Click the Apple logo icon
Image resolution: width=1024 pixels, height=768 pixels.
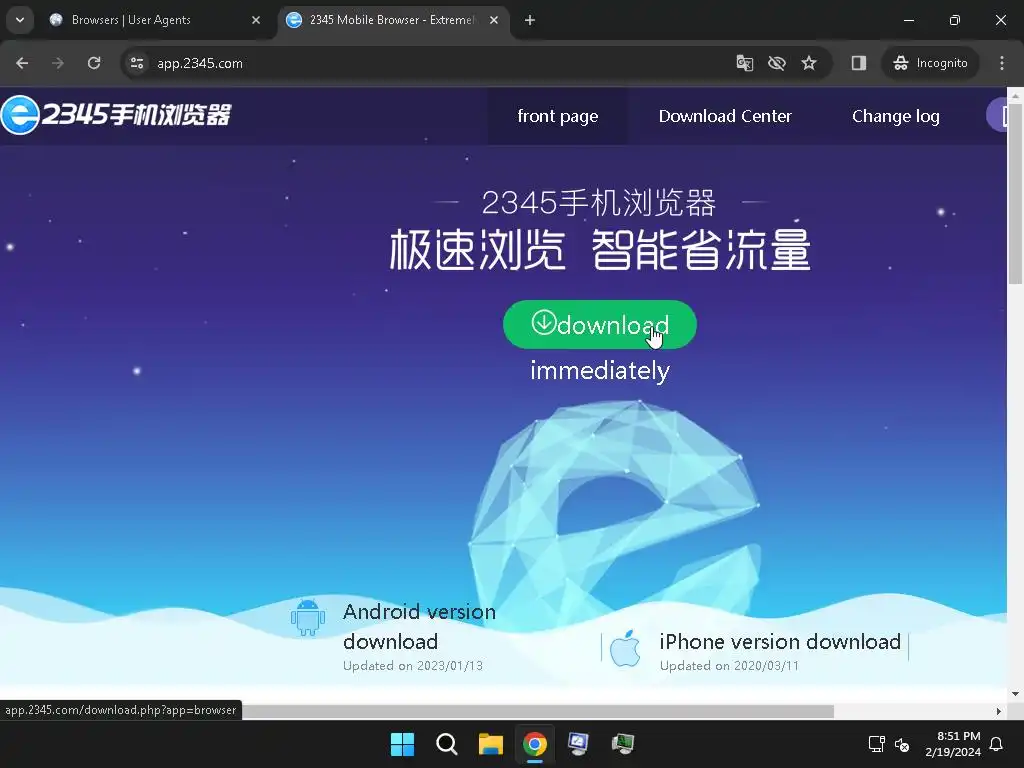pos(625,648)
